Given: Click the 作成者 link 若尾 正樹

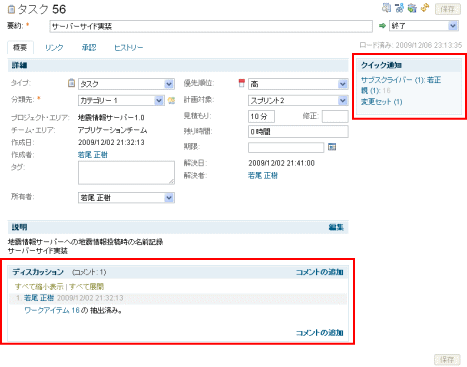Looking at the screenshot, I should (x=93, y=155).
